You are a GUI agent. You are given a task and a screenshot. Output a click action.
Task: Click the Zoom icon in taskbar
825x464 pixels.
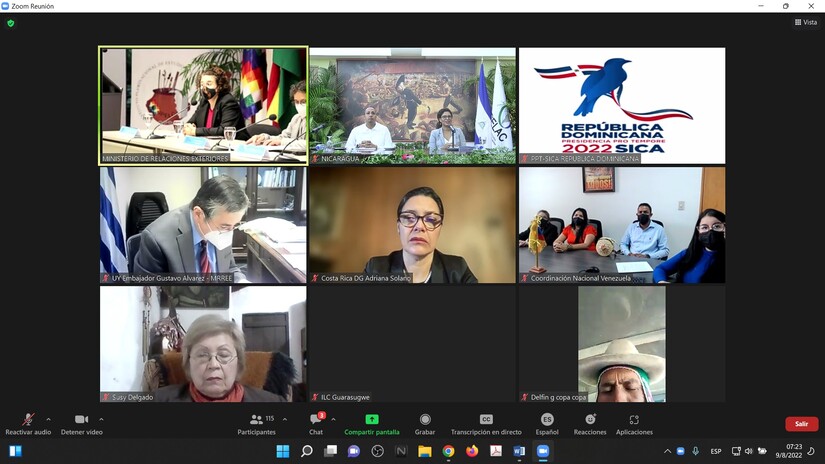tap(542, 451)
